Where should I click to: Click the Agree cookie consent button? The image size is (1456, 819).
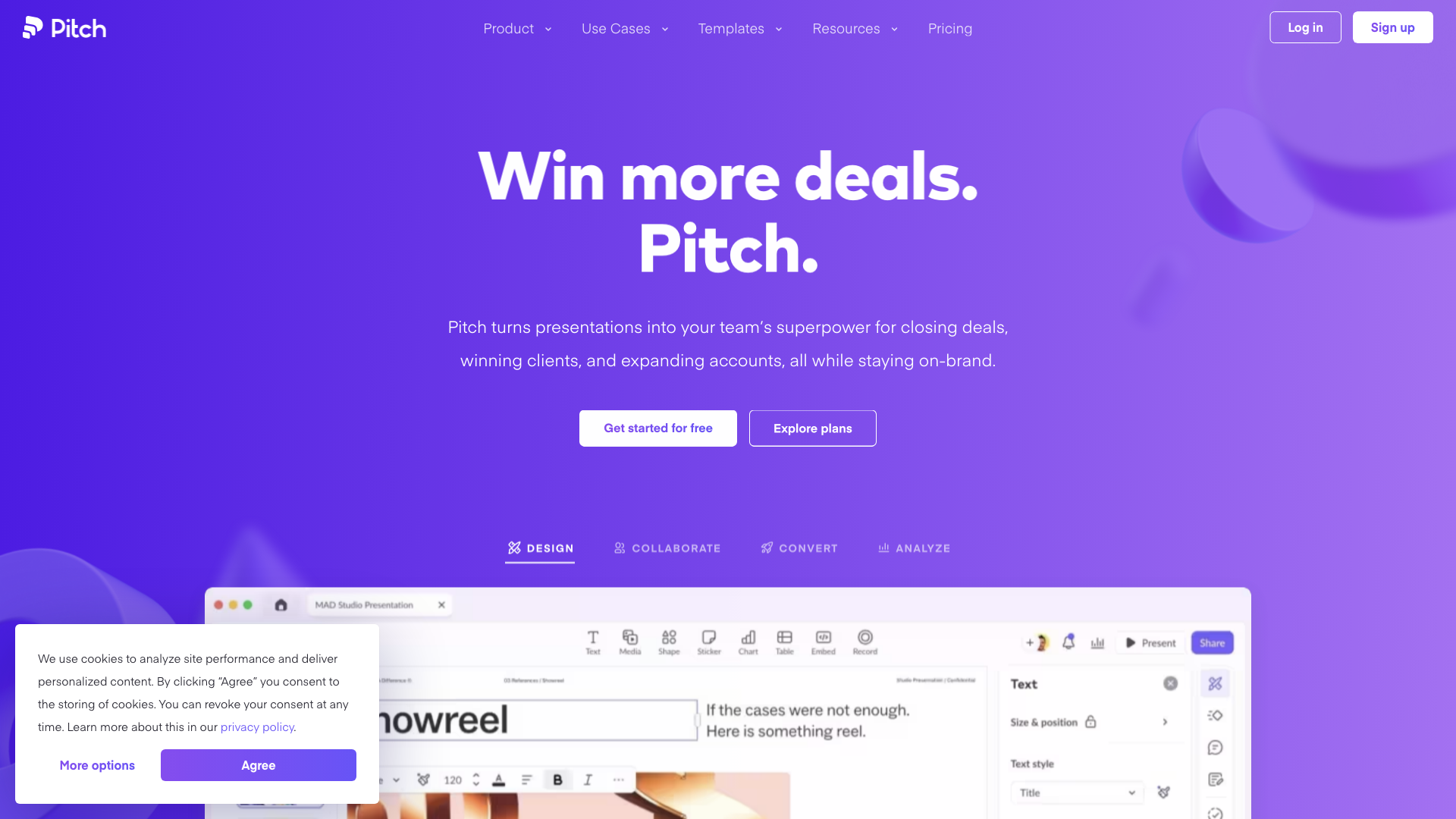coord(258,765)
